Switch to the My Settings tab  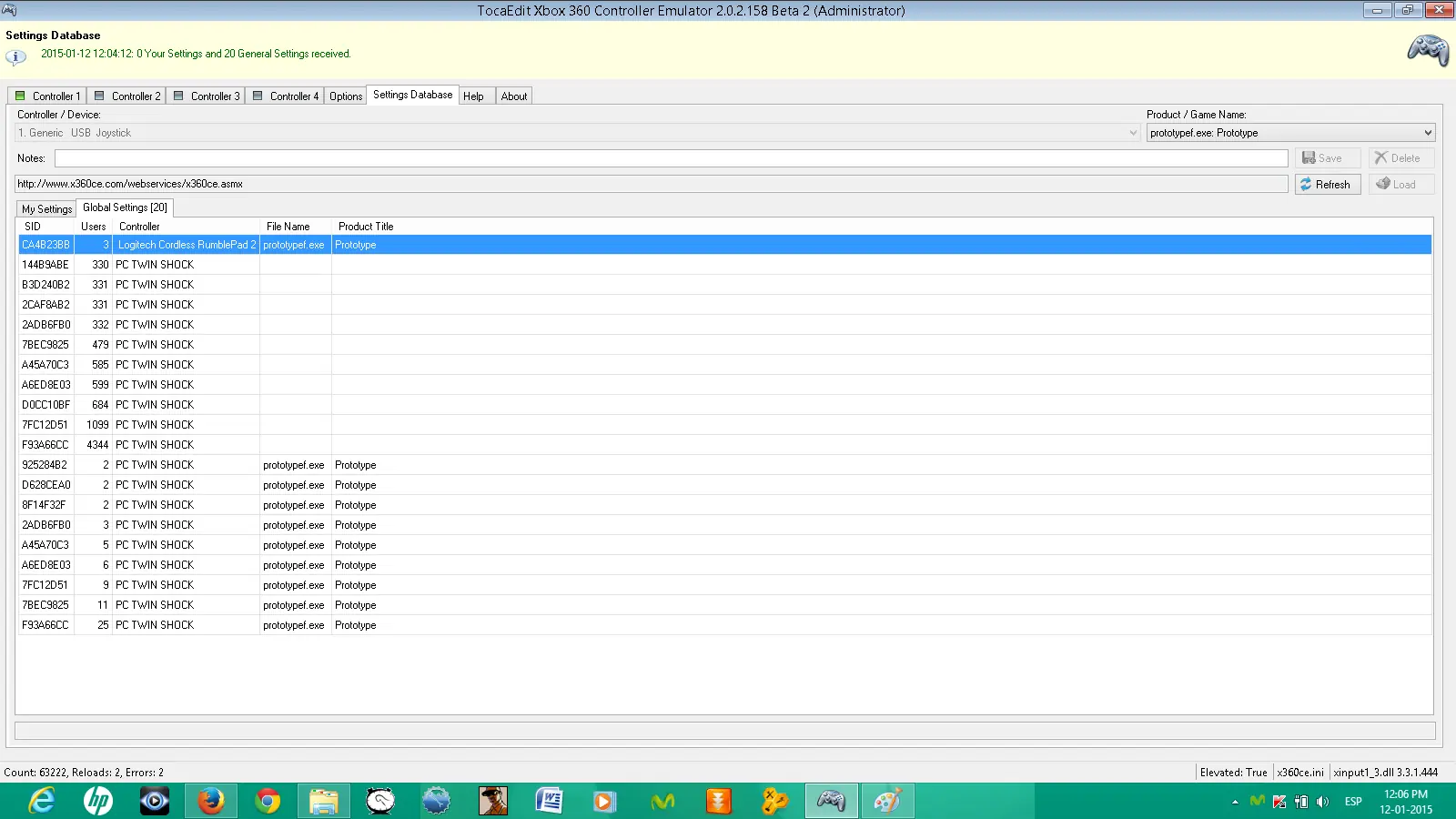(x=46, y=208)
